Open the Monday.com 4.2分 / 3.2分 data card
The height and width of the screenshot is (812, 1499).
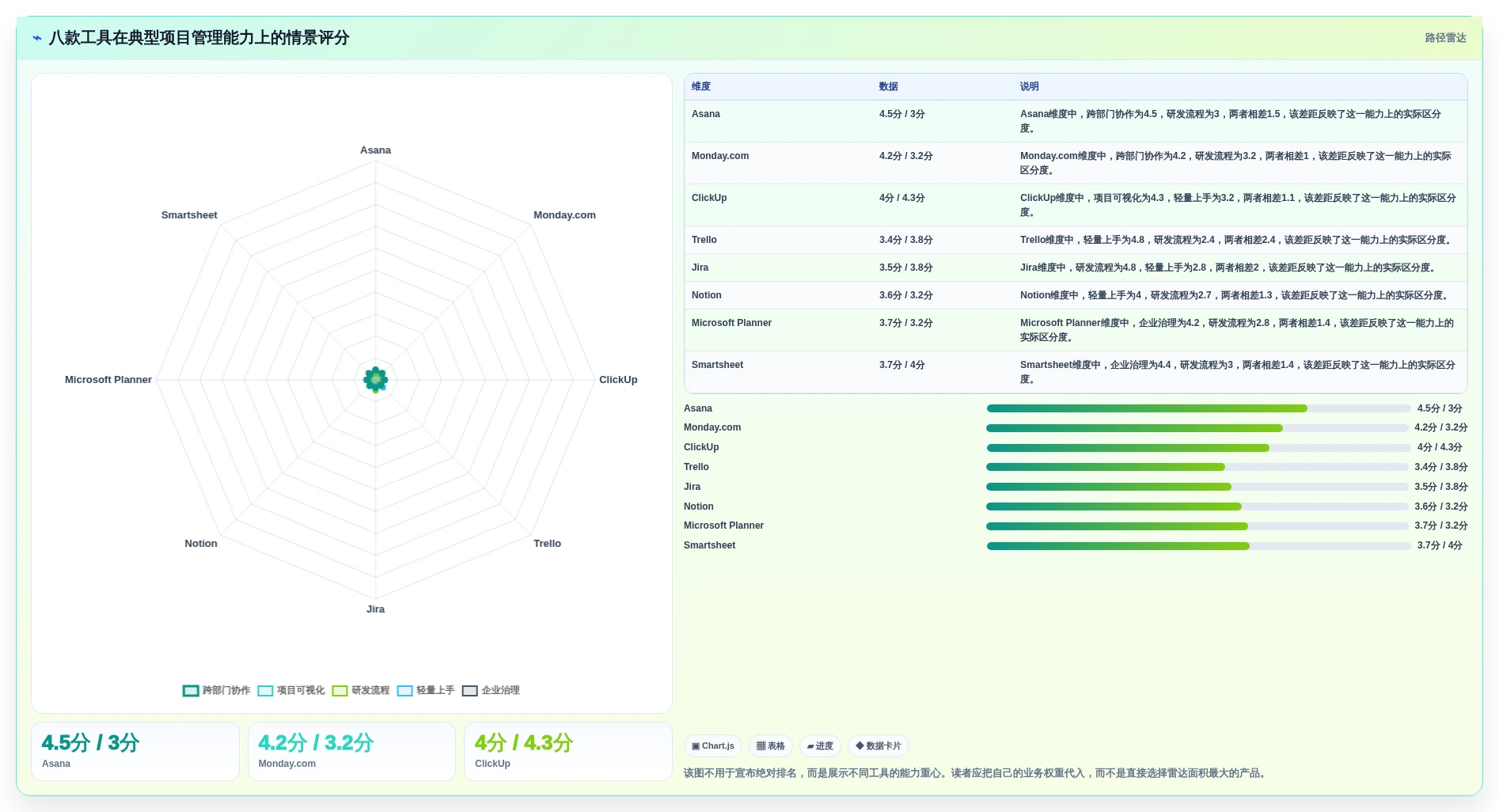(x=351, y=751)
